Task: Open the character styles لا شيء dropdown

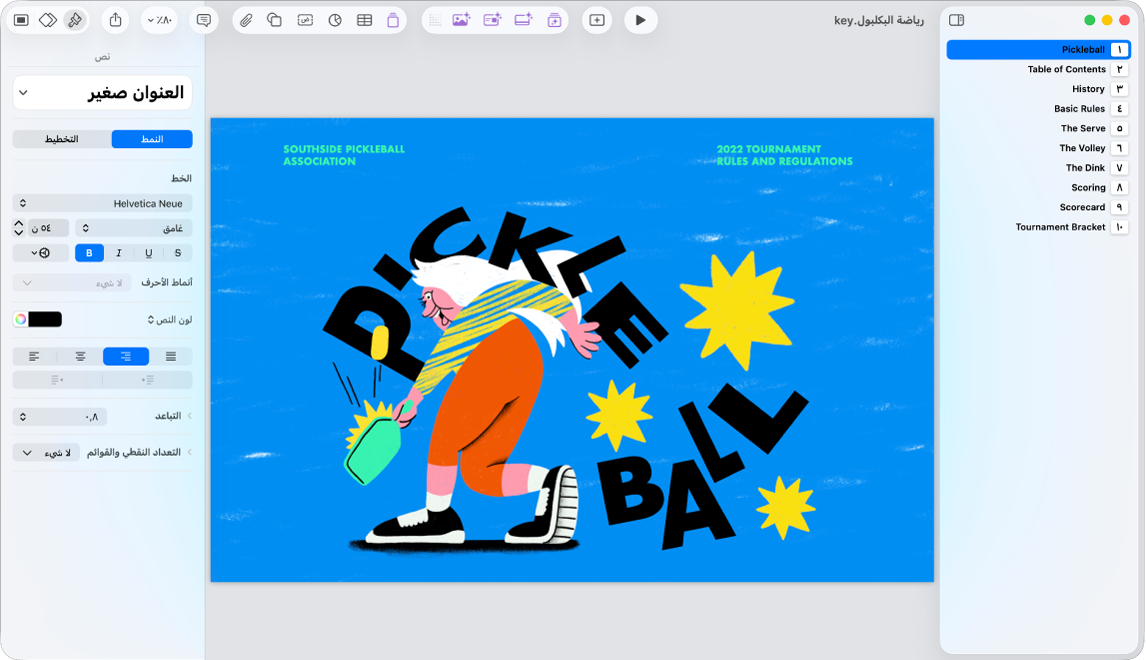Action: pos(72,283)
